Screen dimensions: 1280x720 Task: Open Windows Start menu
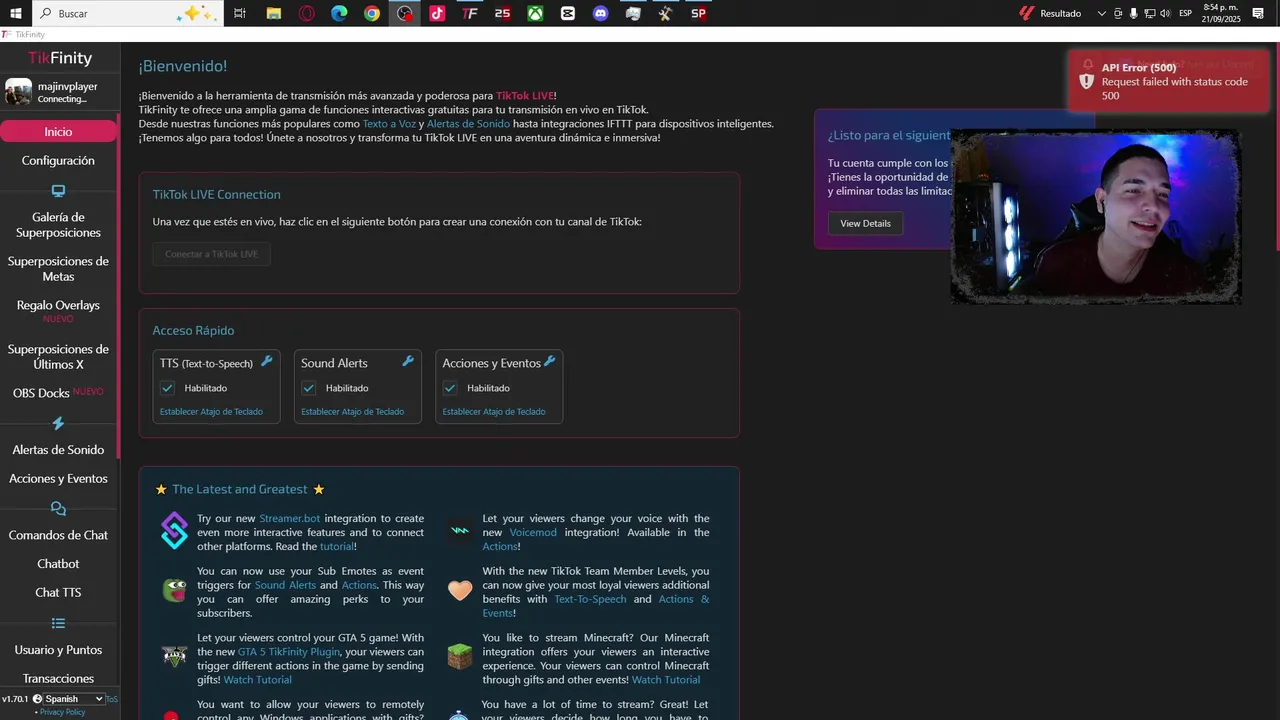pyautogui.click(x=16, y=13)
